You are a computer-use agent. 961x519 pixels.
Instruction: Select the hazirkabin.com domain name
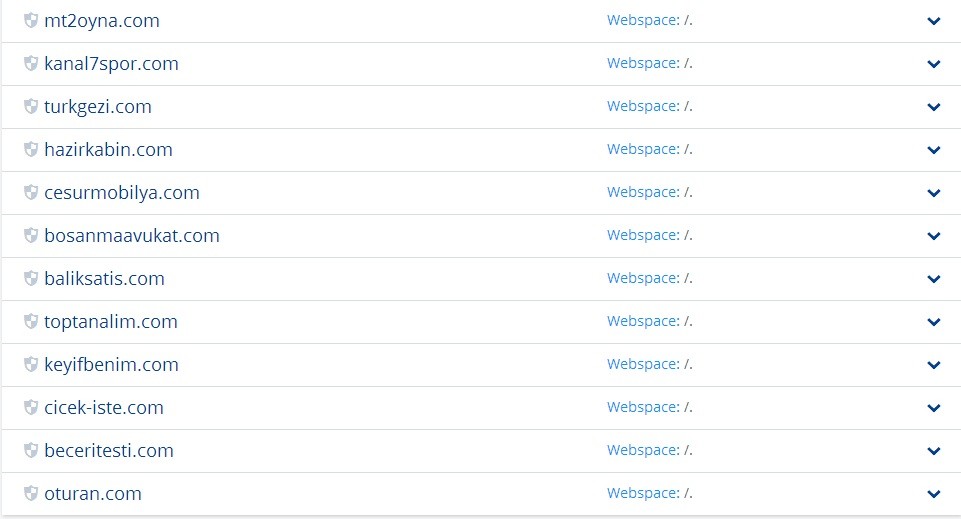(x=108, y=150)
